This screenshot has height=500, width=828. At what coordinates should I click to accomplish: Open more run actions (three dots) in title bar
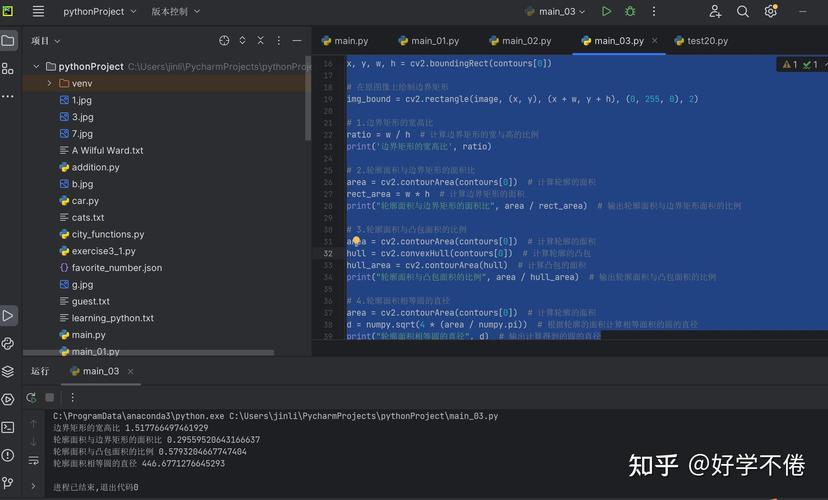point(654,11)
